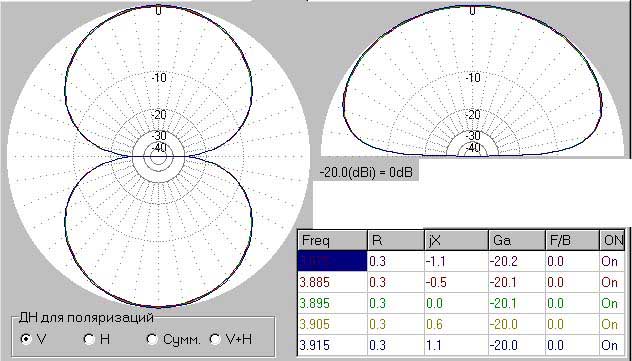Click the R column header
This screenshot has width=632, height=361.
(395, 241)
